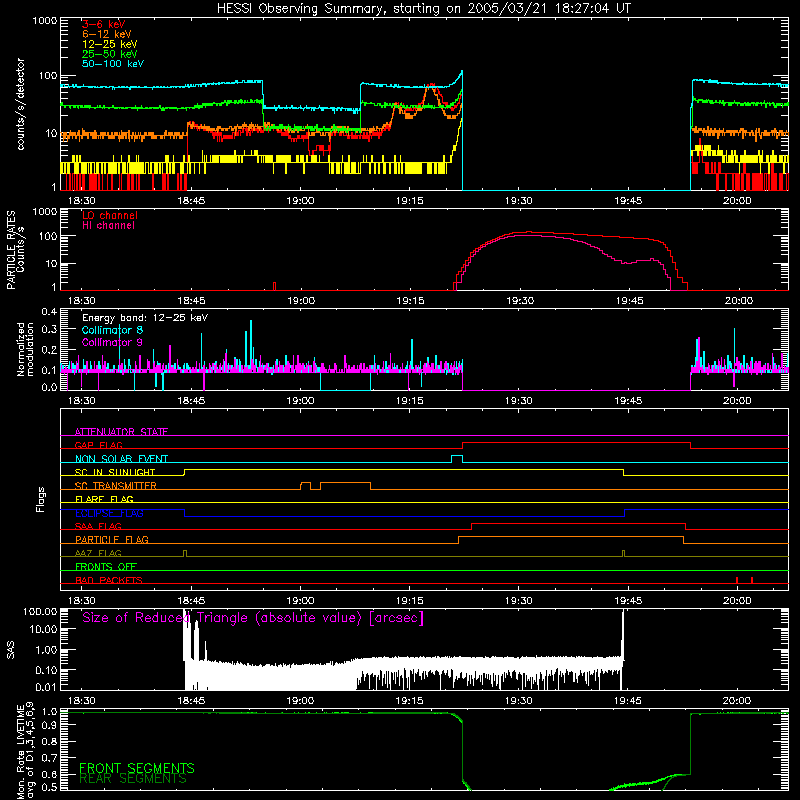Click the 'Energy band: 12-25 keV' caption
The width and height of the screenshot is (800, 800).
click(145, 318)
